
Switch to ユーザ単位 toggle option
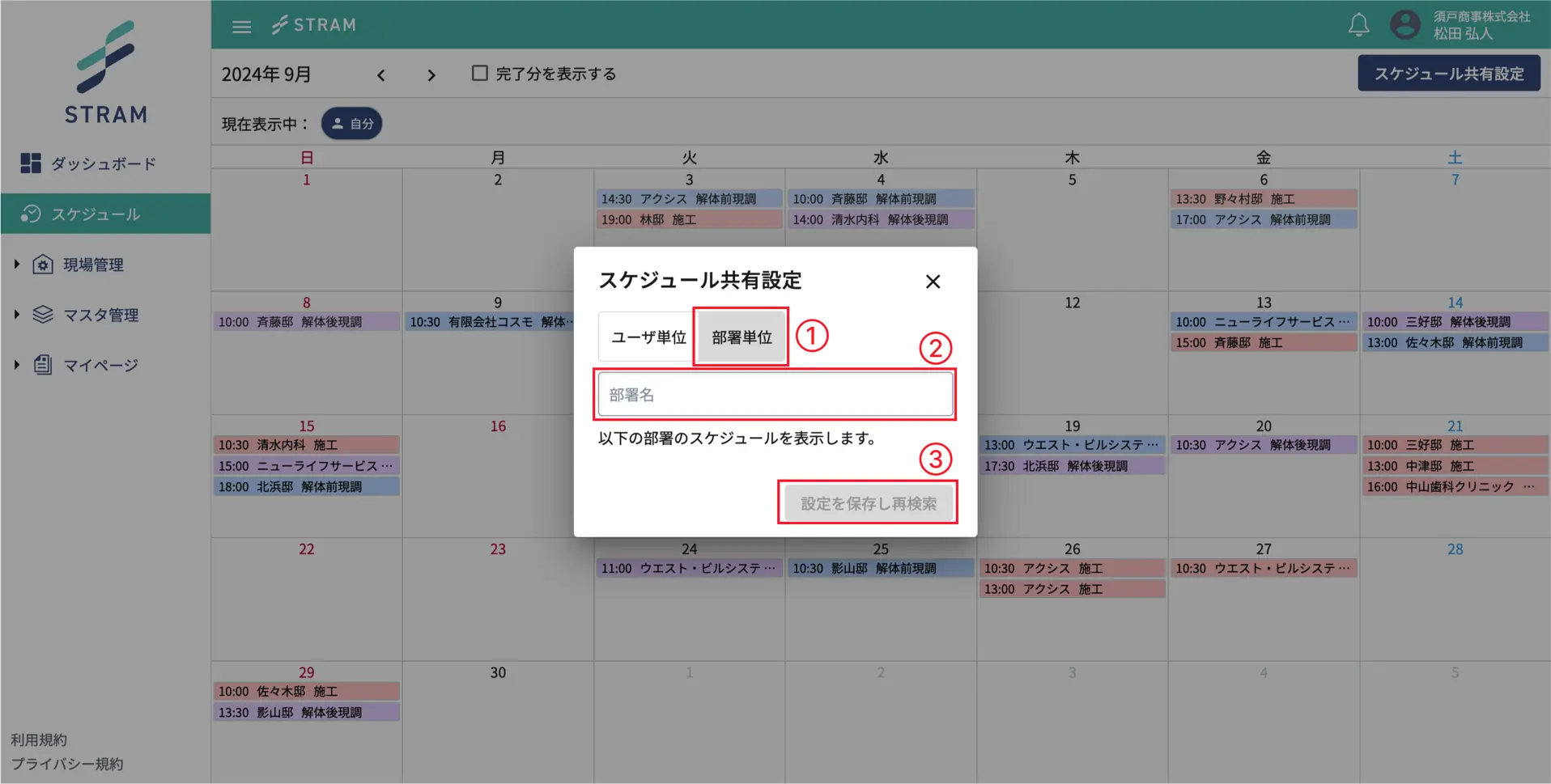pos(648,337)
